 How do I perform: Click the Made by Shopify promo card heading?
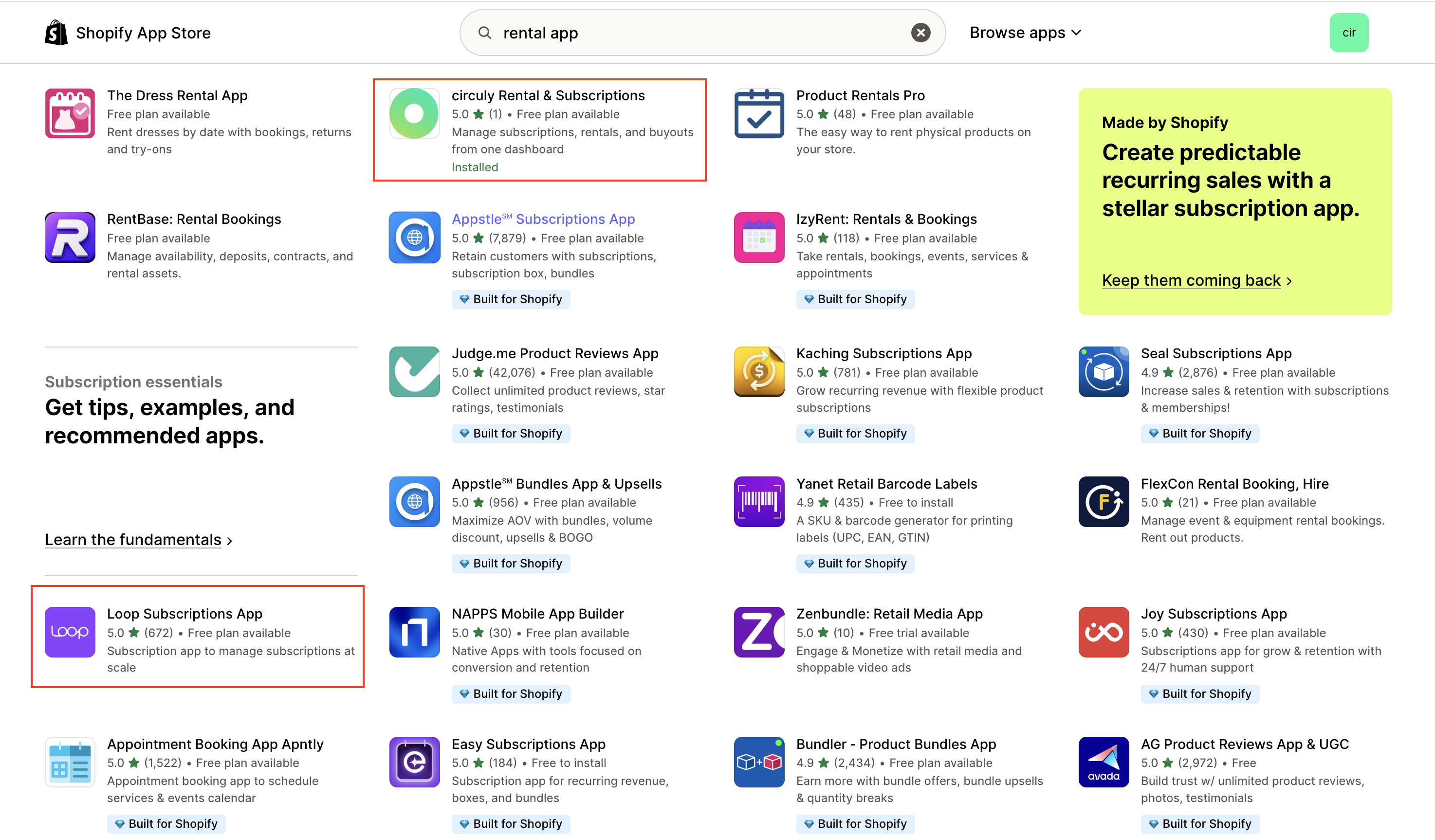1165,123
